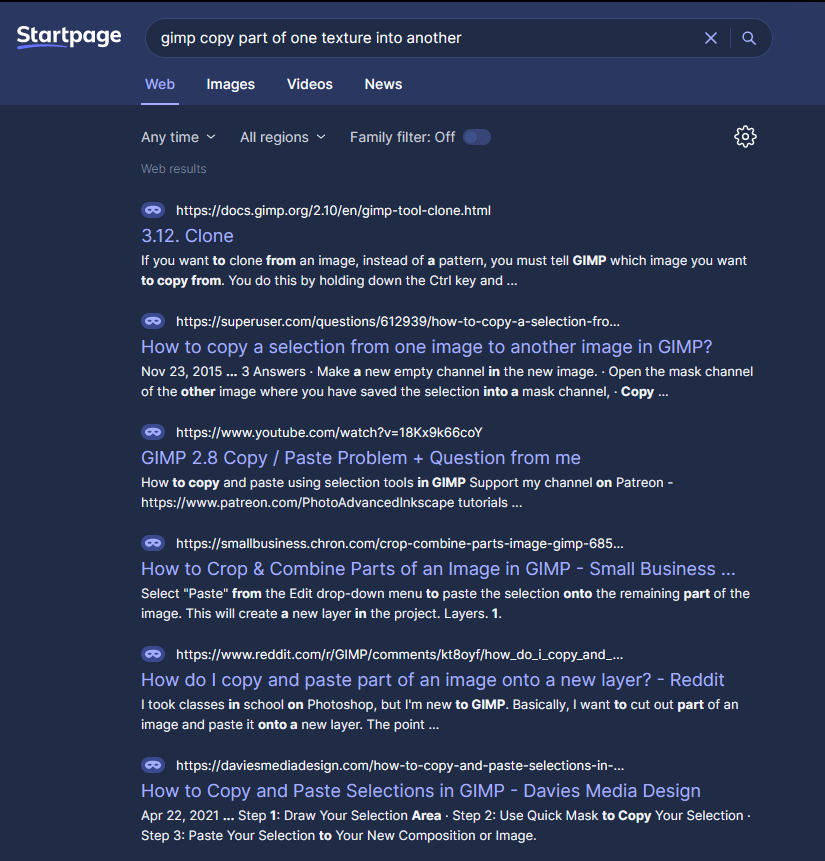Toggle the Family filter switch
This screenshot has height=861, width=825.
pyautogui.click(x=476, y=137)
